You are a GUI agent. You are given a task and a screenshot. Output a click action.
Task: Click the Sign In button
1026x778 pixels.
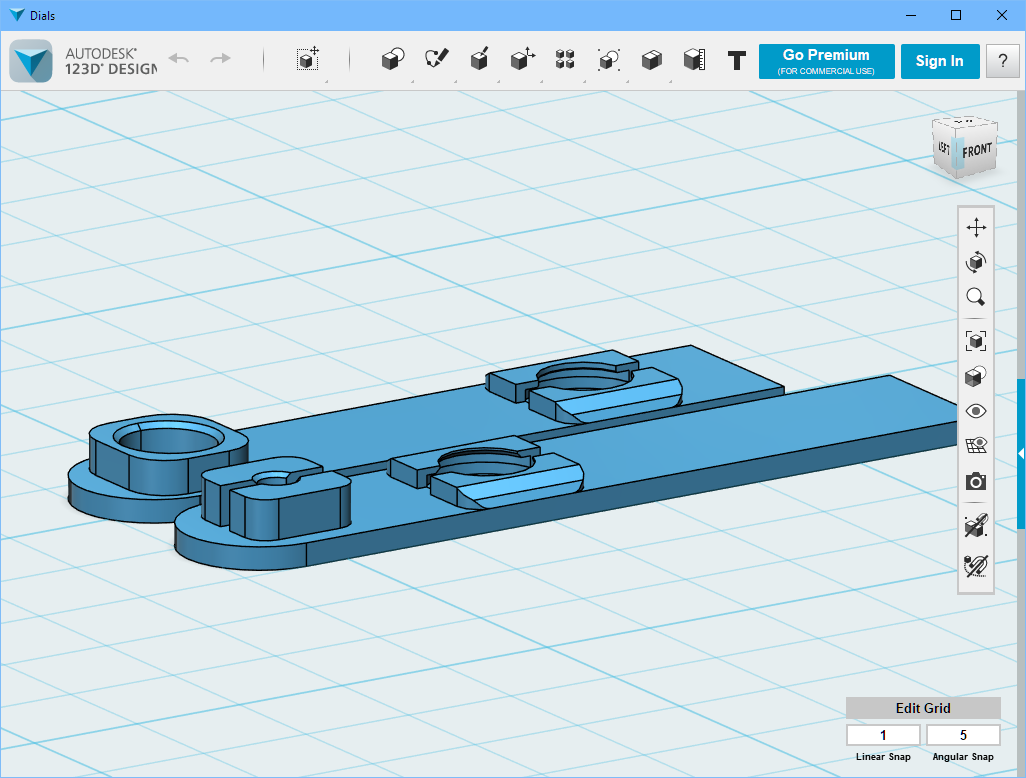(x=939, y=61)
